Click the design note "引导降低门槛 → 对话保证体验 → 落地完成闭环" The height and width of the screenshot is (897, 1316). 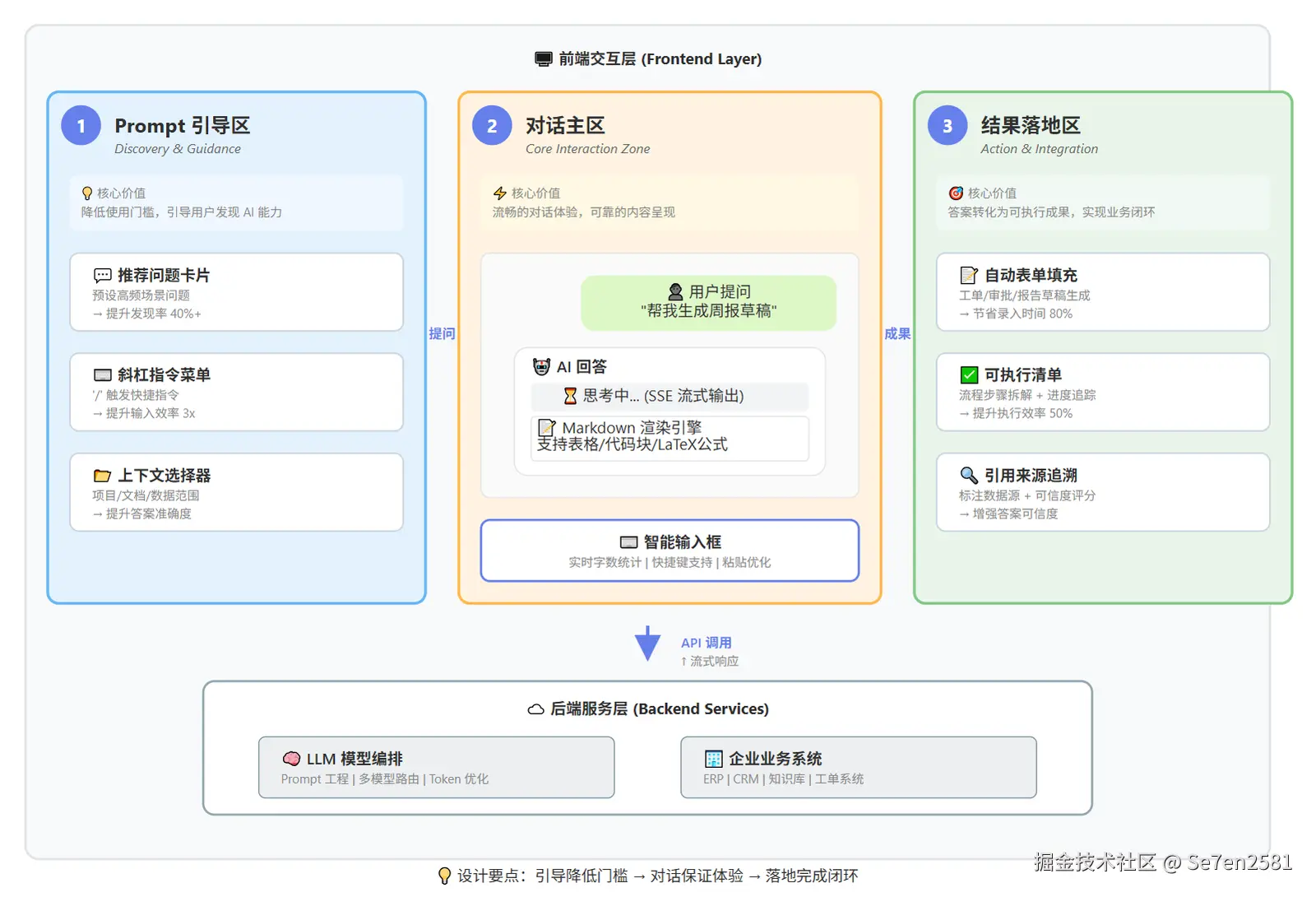coord(697,876)
